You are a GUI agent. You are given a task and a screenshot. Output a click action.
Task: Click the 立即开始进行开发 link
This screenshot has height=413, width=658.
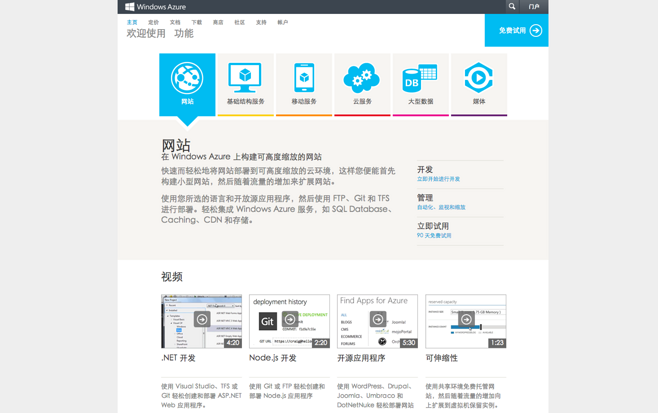tap(438, 180)
